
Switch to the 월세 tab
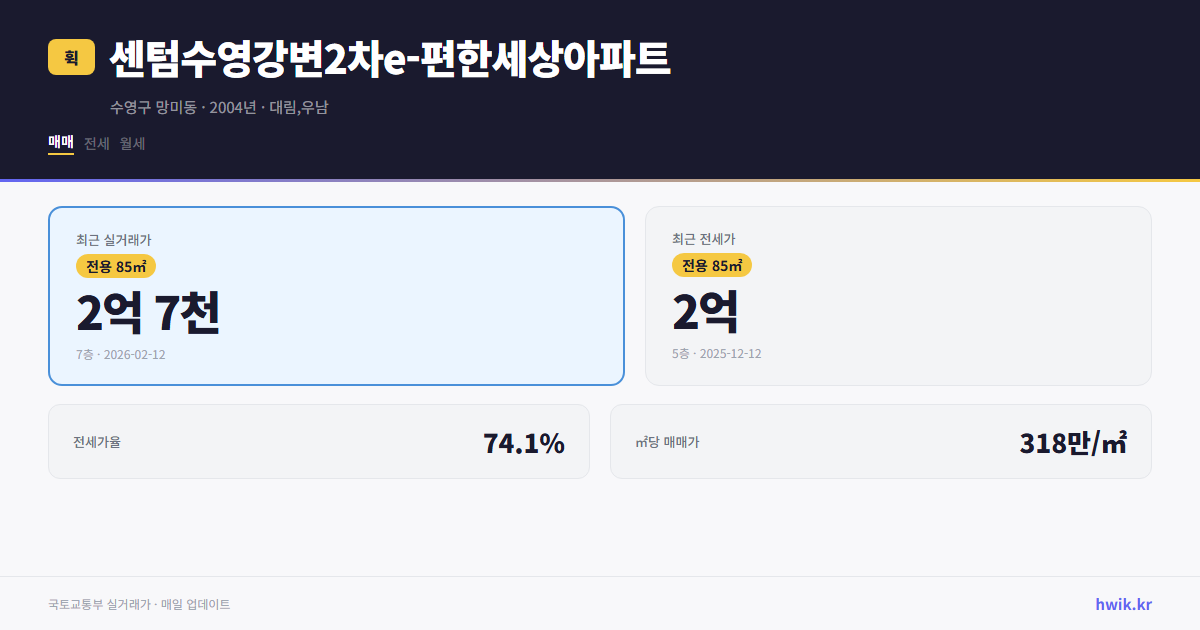130,144
